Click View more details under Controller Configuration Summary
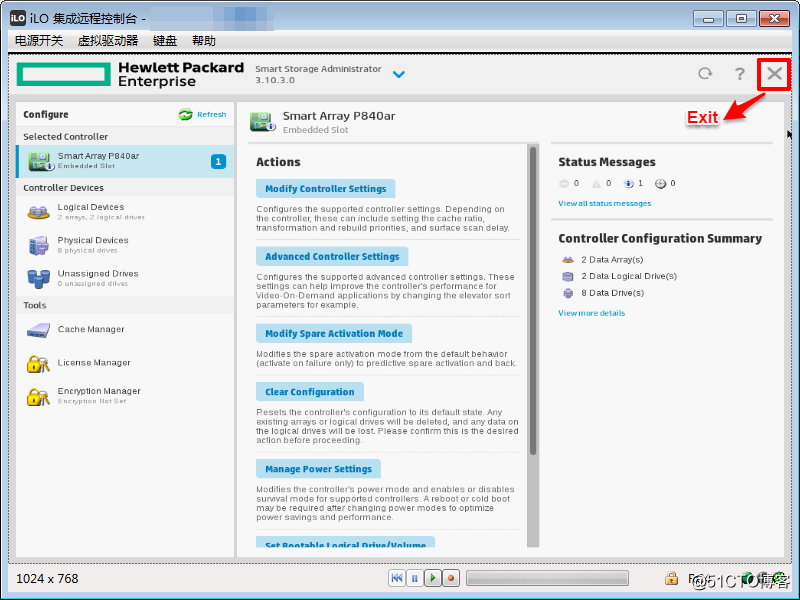 (x=589, y=312)
